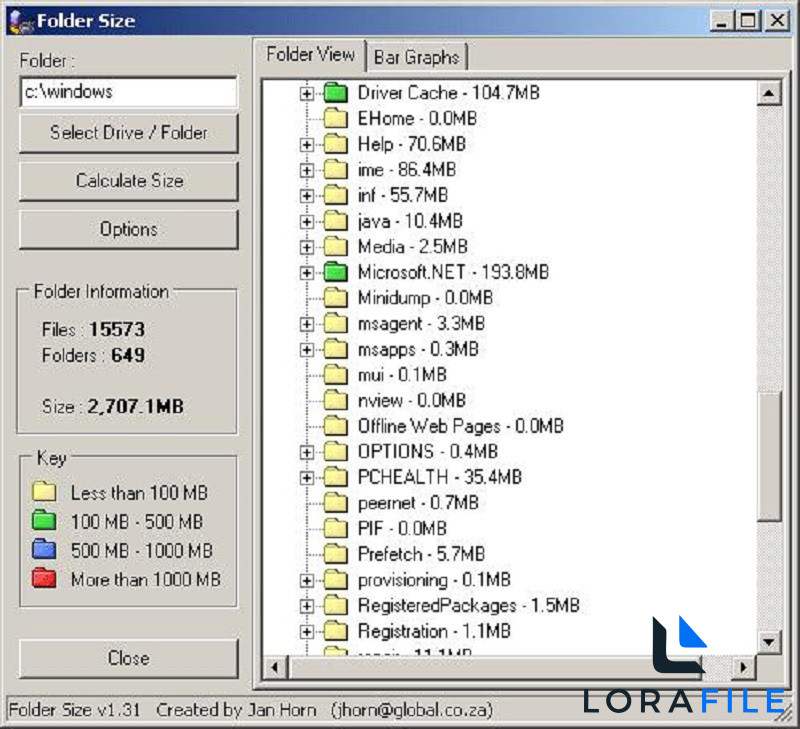Select the 'Microsoft.NET - 193.8MB' row text
This screenshot has width=800, height=729.
[453, 272]
